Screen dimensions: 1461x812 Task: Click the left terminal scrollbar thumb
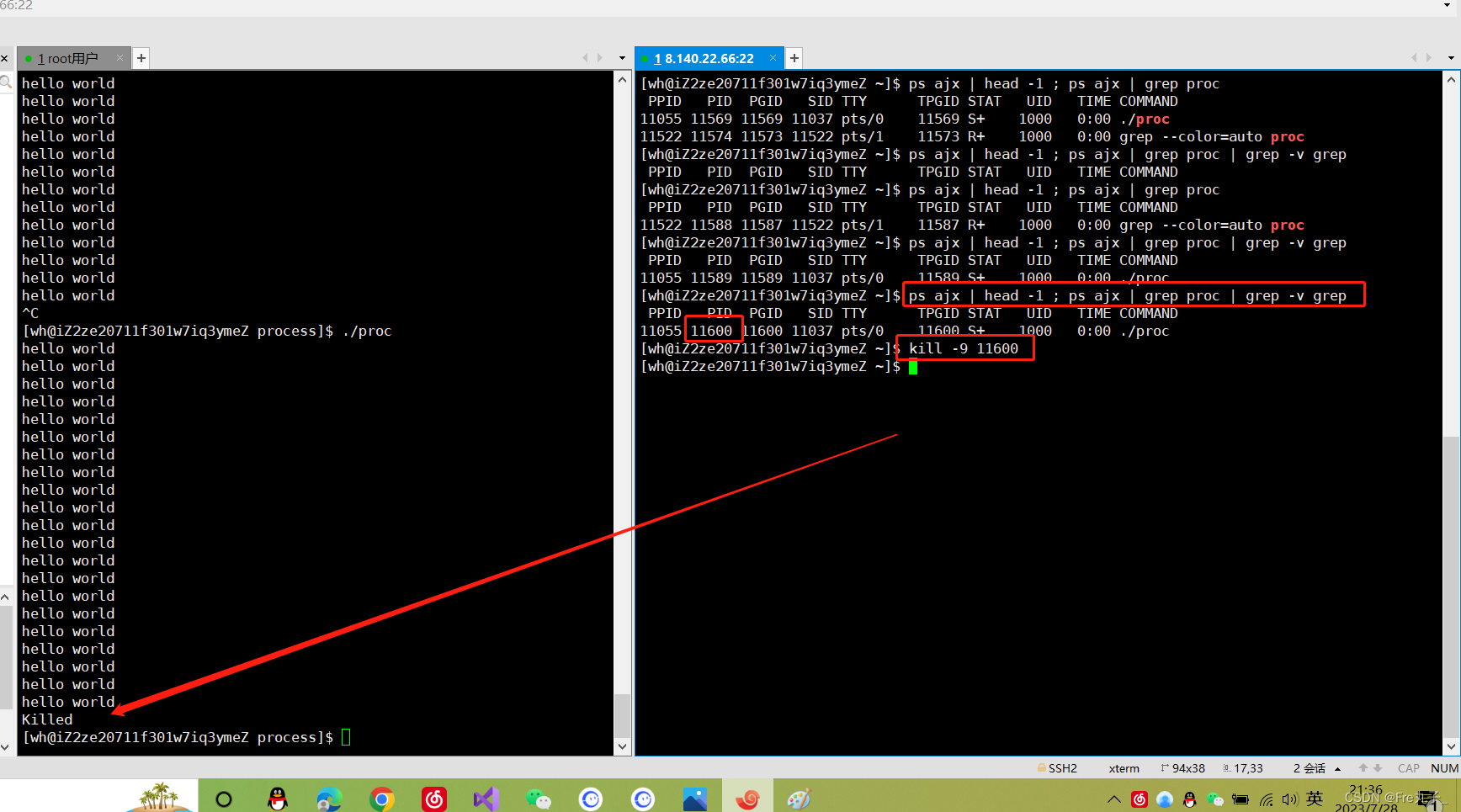pos(622,714)
